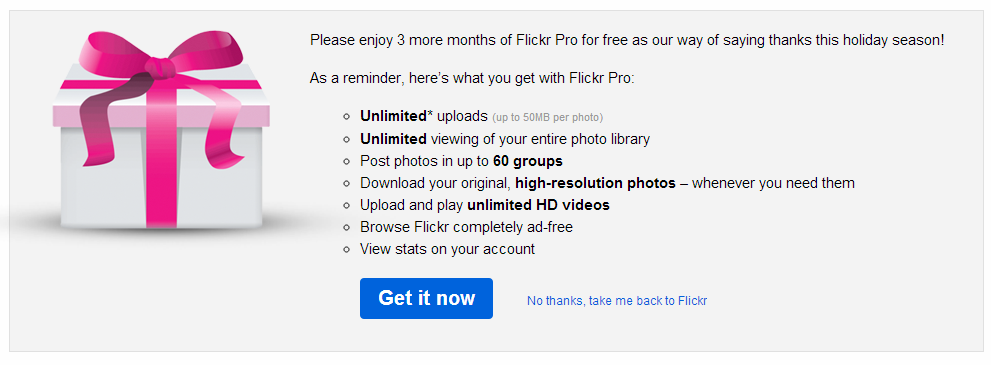
Task: Click the bullet marker beside Unlimited uploads
Action: [x=346, y=117]
